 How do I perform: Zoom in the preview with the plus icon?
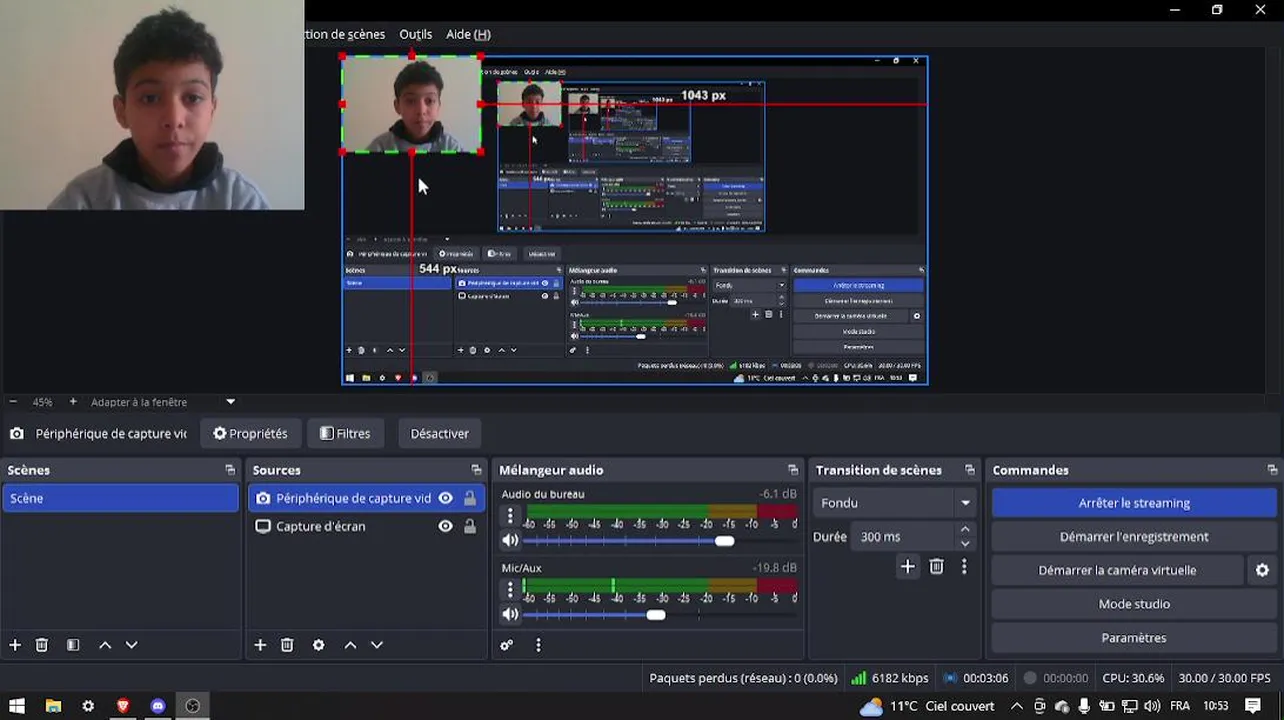point(73,402)
